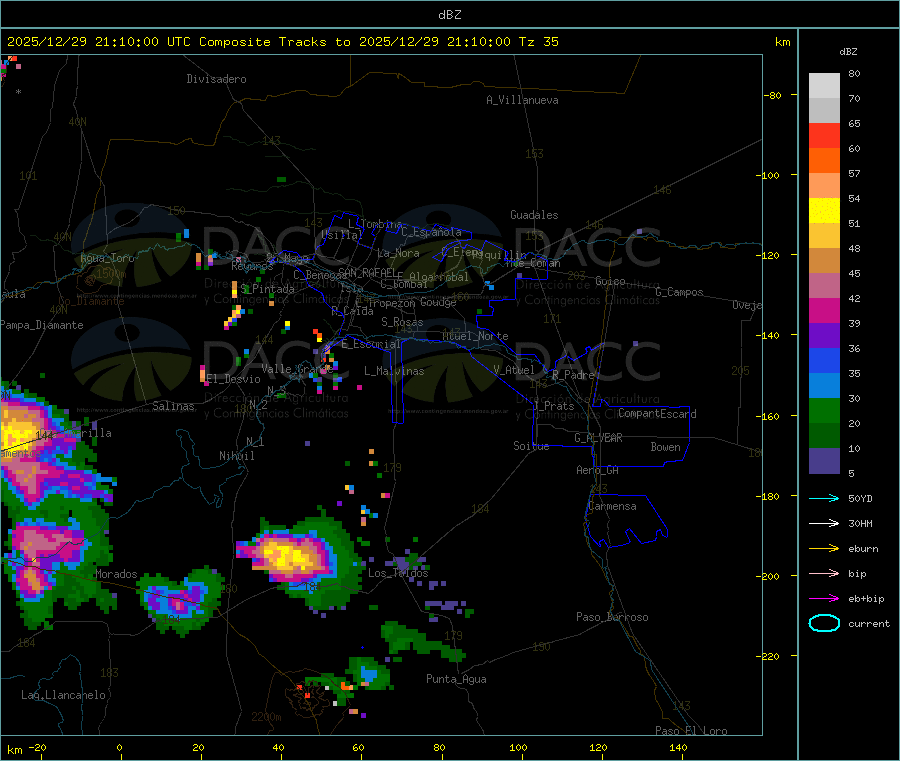Click the 'Punta_Agua' map label
This screenshot has width=900, height=761.
(456, 679)
